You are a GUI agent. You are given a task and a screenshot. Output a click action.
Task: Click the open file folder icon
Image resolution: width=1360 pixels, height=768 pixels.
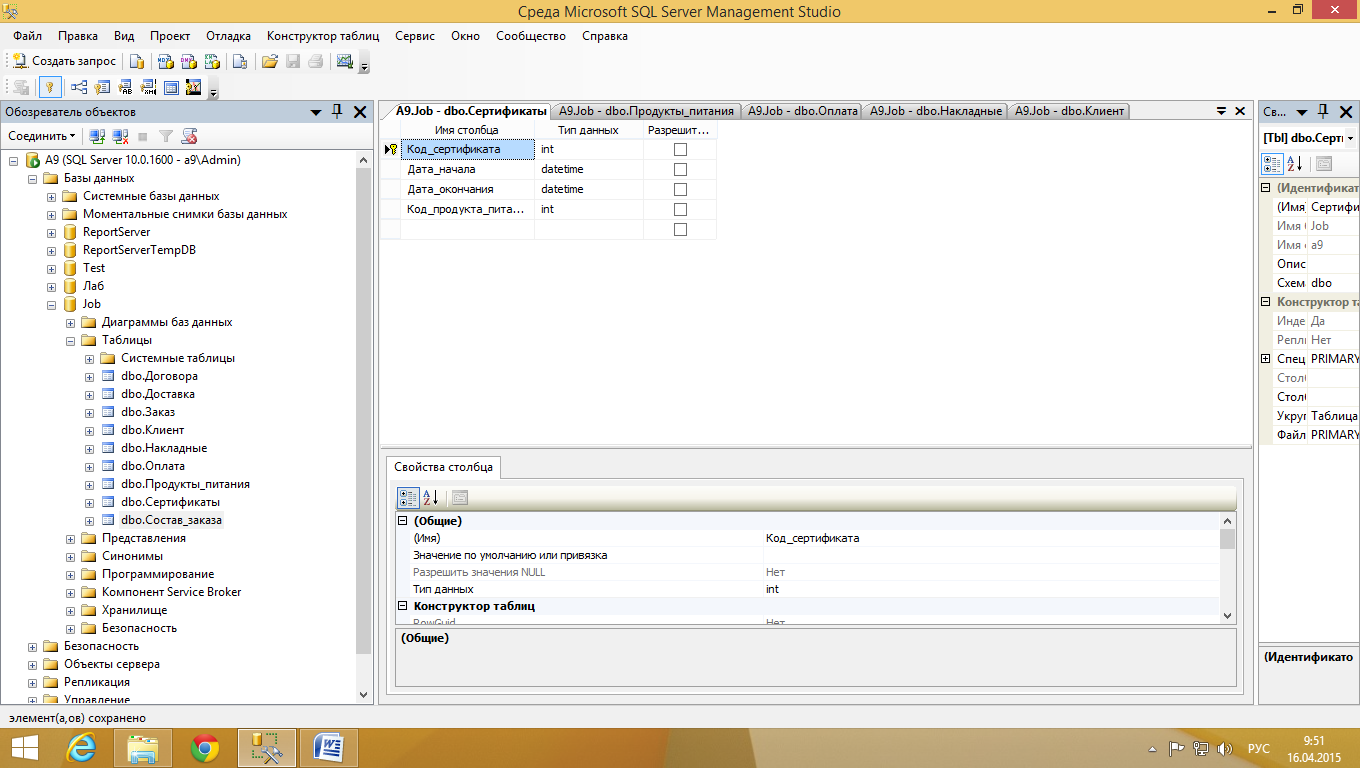(270, 61)
